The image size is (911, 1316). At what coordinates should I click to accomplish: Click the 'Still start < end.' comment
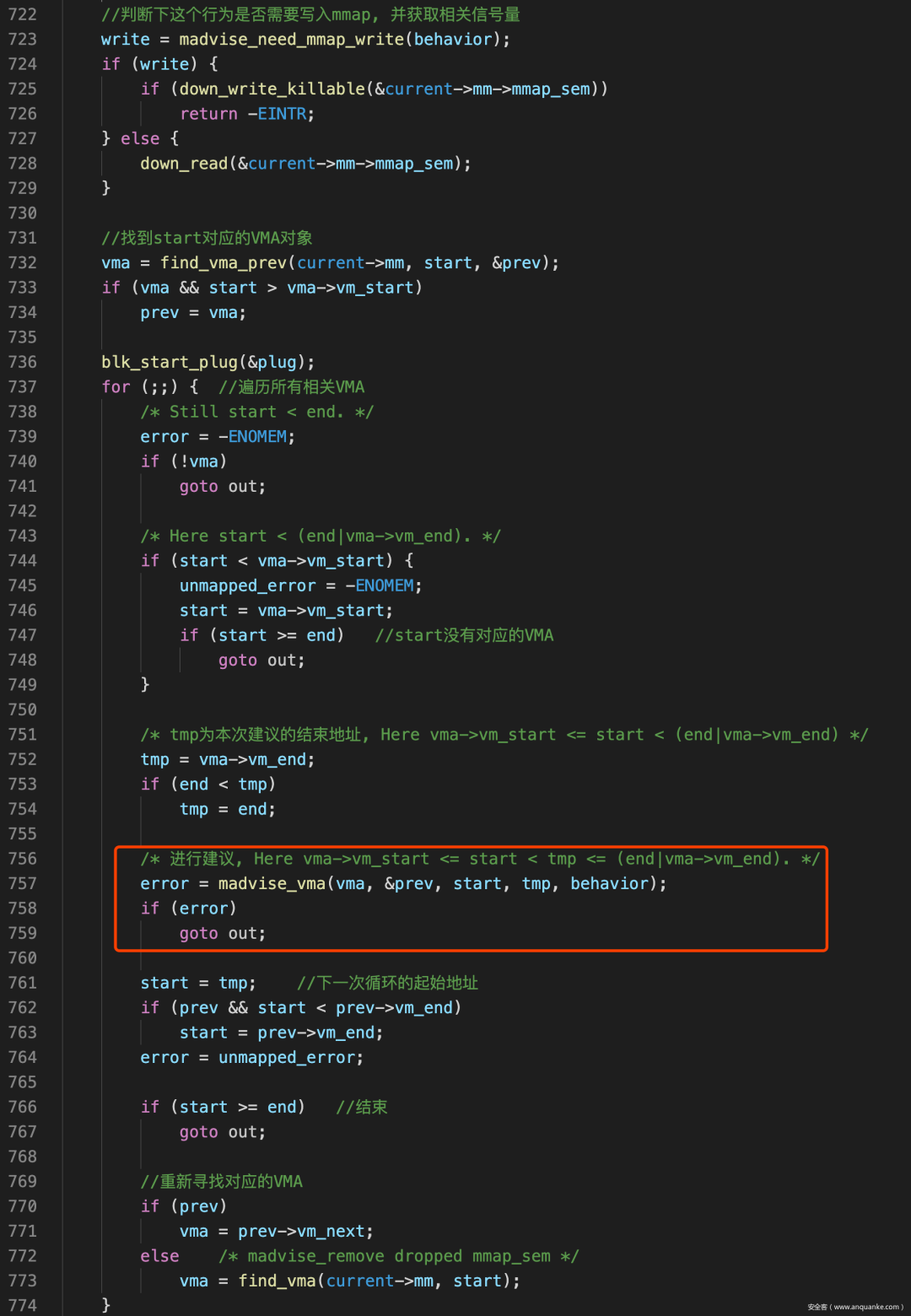(x=256, y=413)
